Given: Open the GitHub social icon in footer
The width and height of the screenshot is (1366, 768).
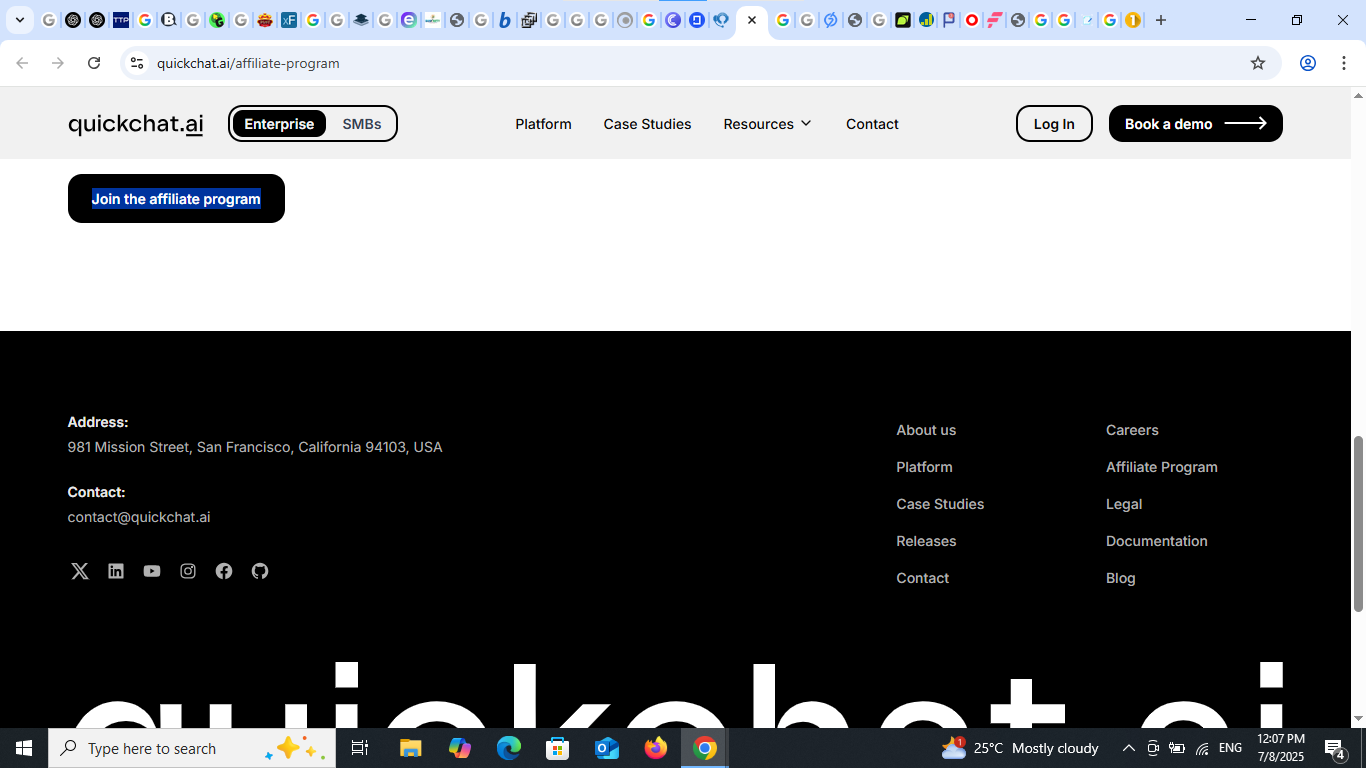Looking at the screenshot, I should pyautogui.click(x=260, y=571).
